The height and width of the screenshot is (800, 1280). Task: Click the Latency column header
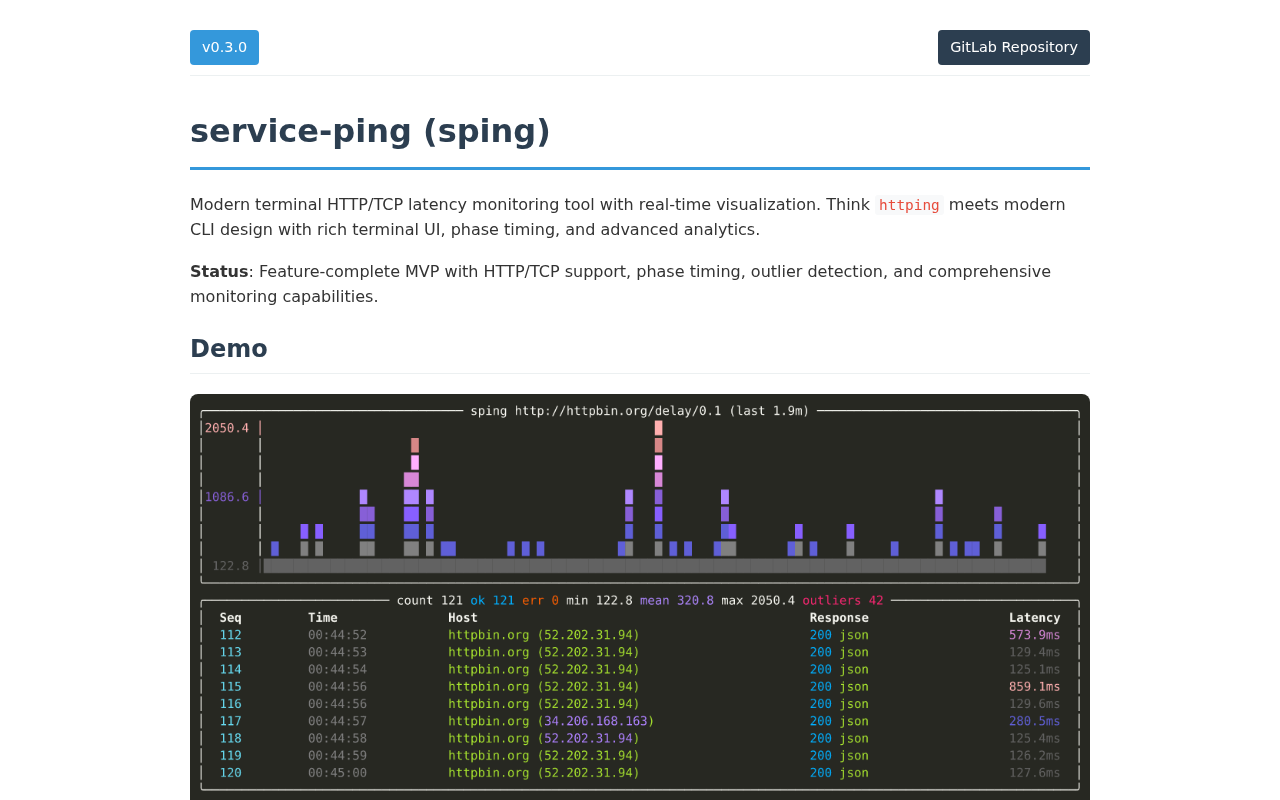point(1035,617)
